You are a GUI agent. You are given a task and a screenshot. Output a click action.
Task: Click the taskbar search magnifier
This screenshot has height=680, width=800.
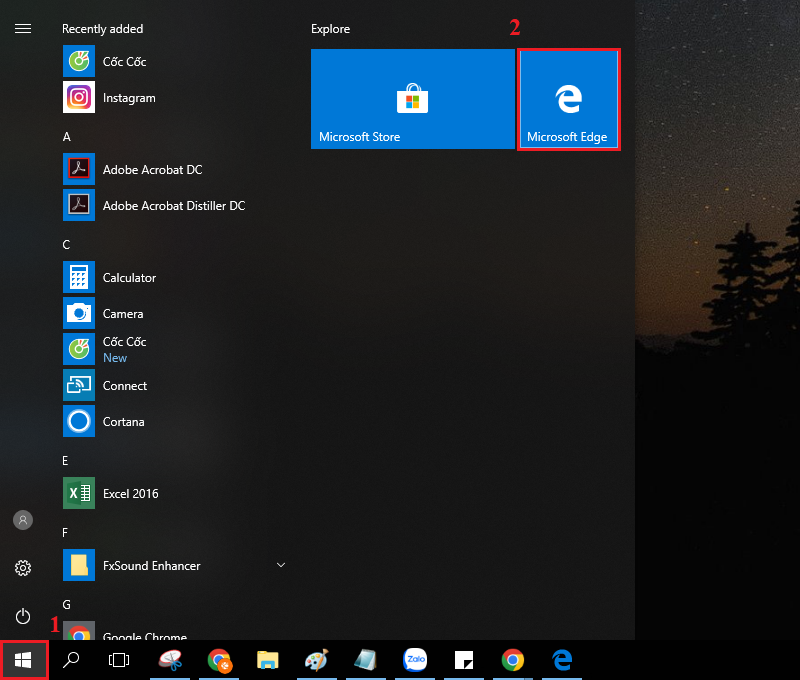pos(71,660)
